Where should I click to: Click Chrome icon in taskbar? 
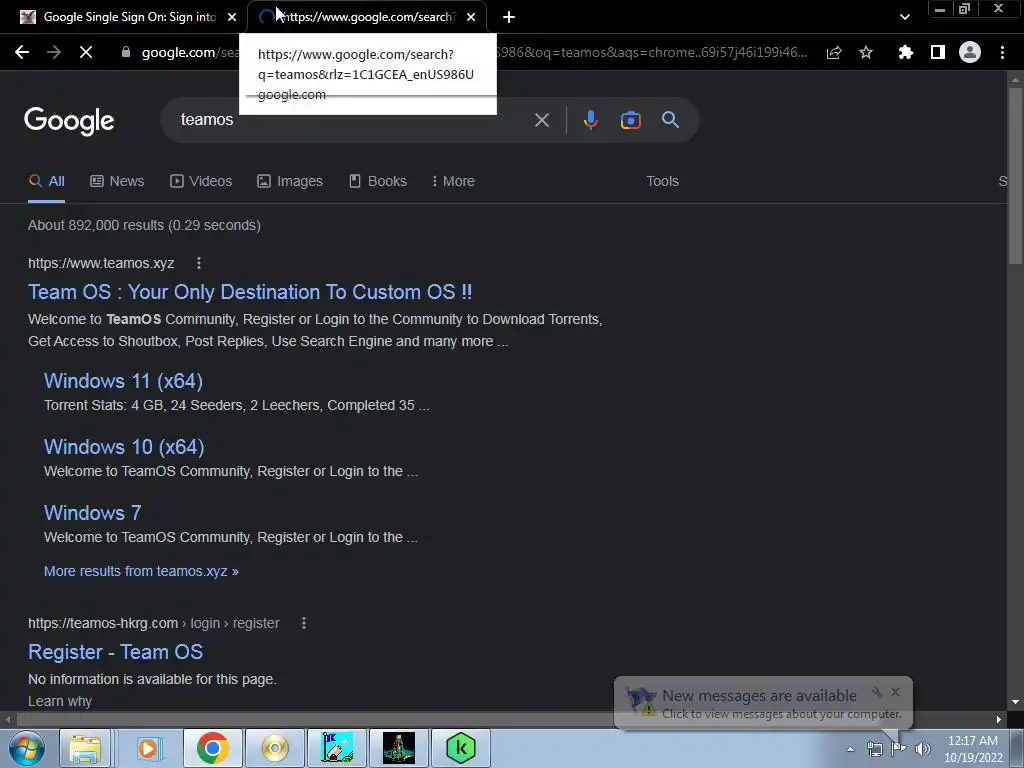coord(212,748)
